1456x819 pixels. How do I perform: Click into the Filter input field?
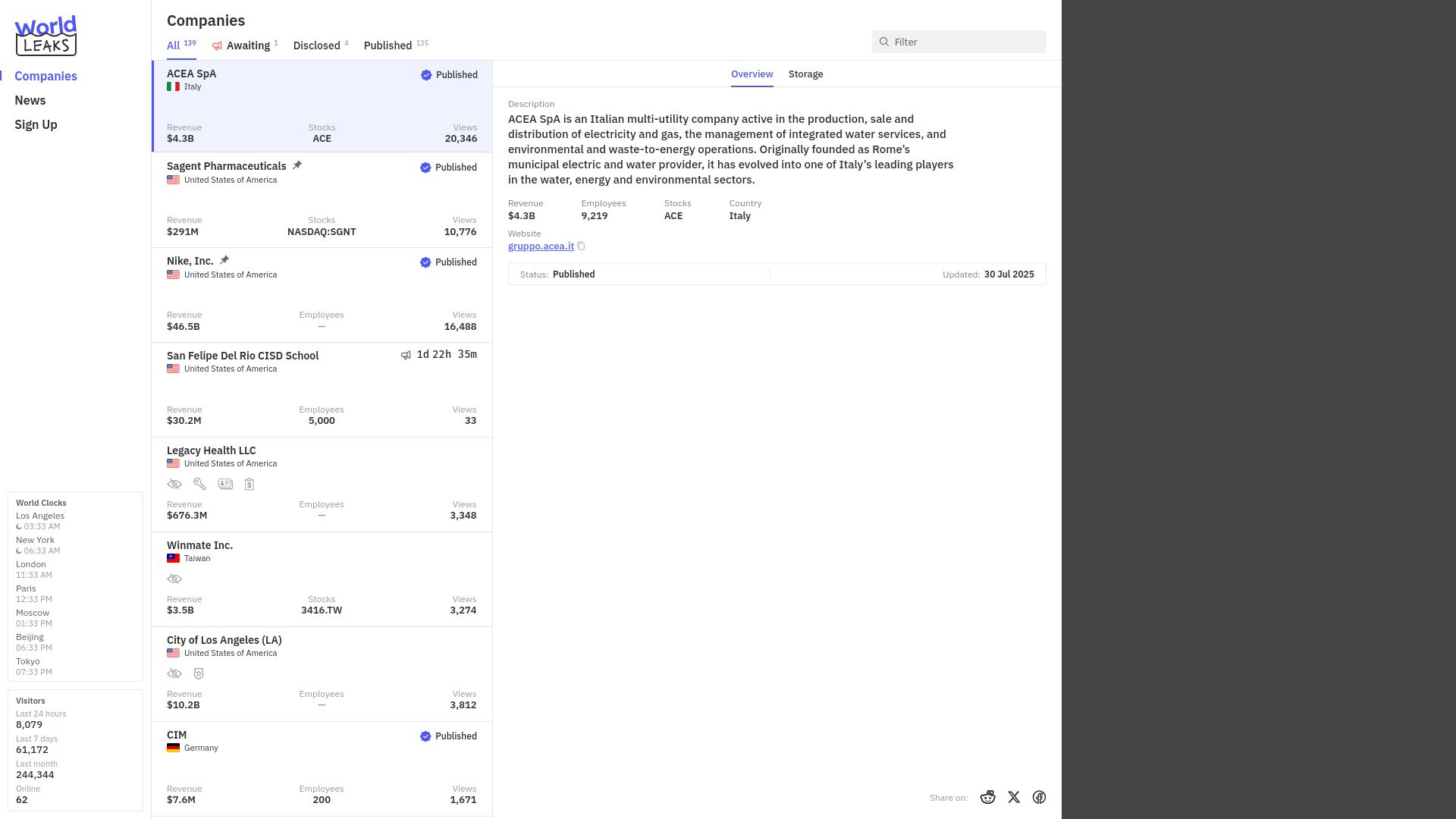coord(959,42)
